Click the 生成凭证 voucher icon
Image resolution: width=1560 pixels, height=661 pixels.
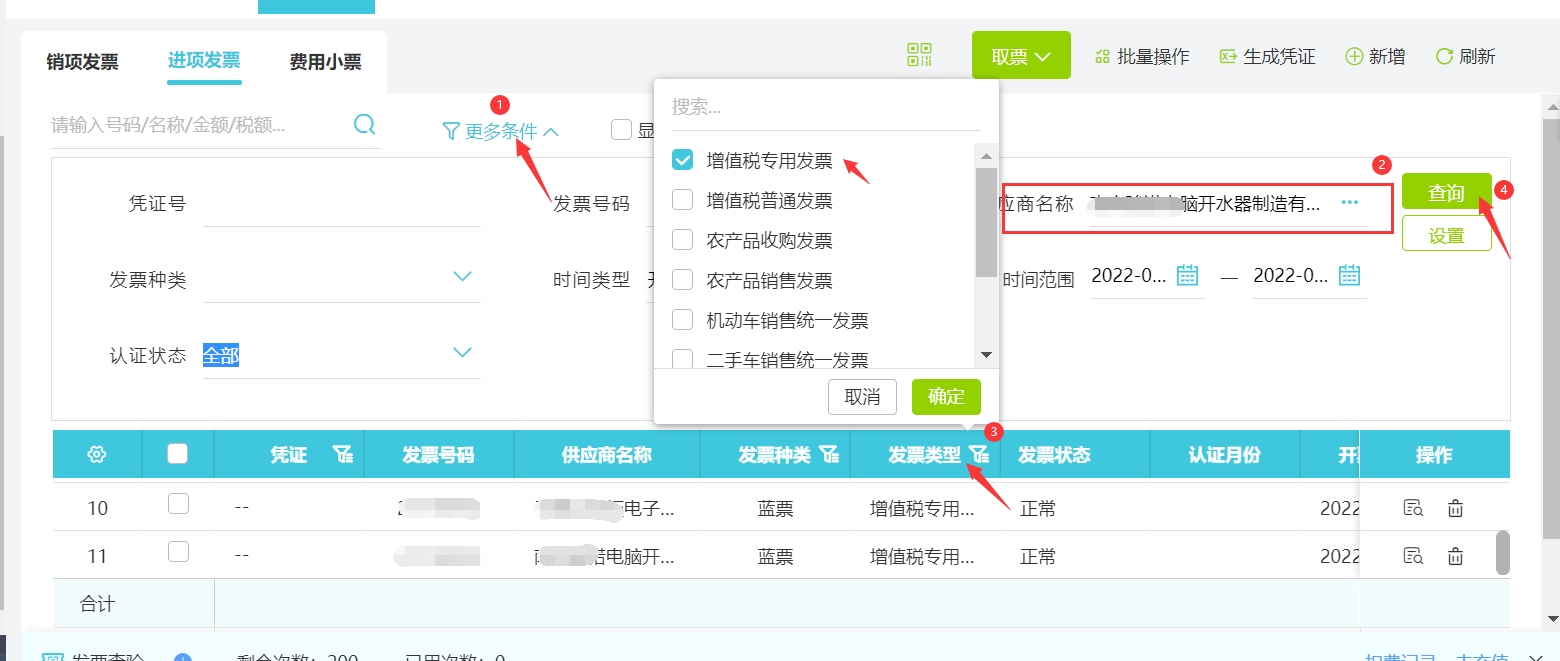click(x=1228, y=56)
